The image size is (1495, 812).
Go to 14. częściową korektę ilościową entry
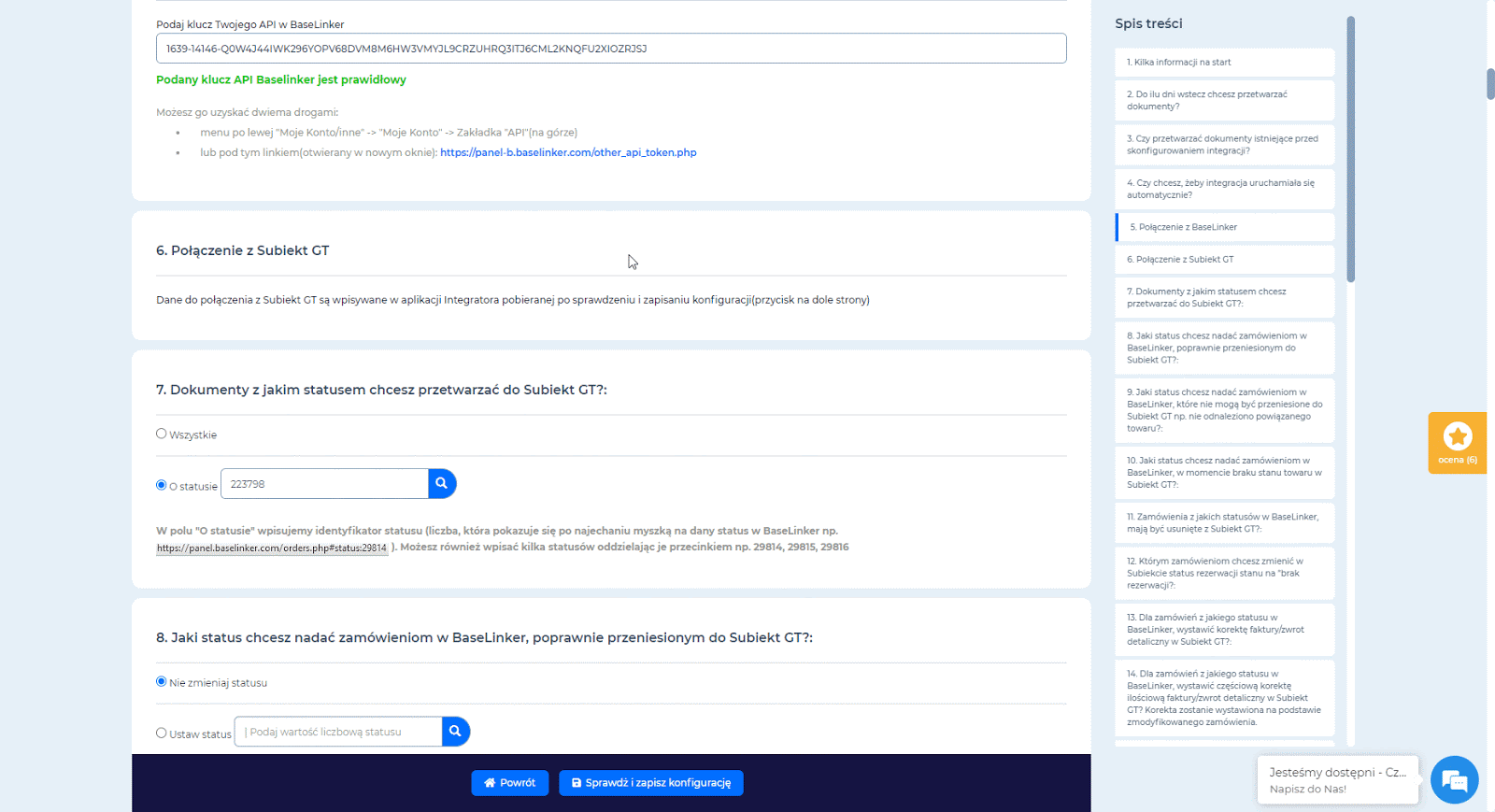pos(1224,698)
